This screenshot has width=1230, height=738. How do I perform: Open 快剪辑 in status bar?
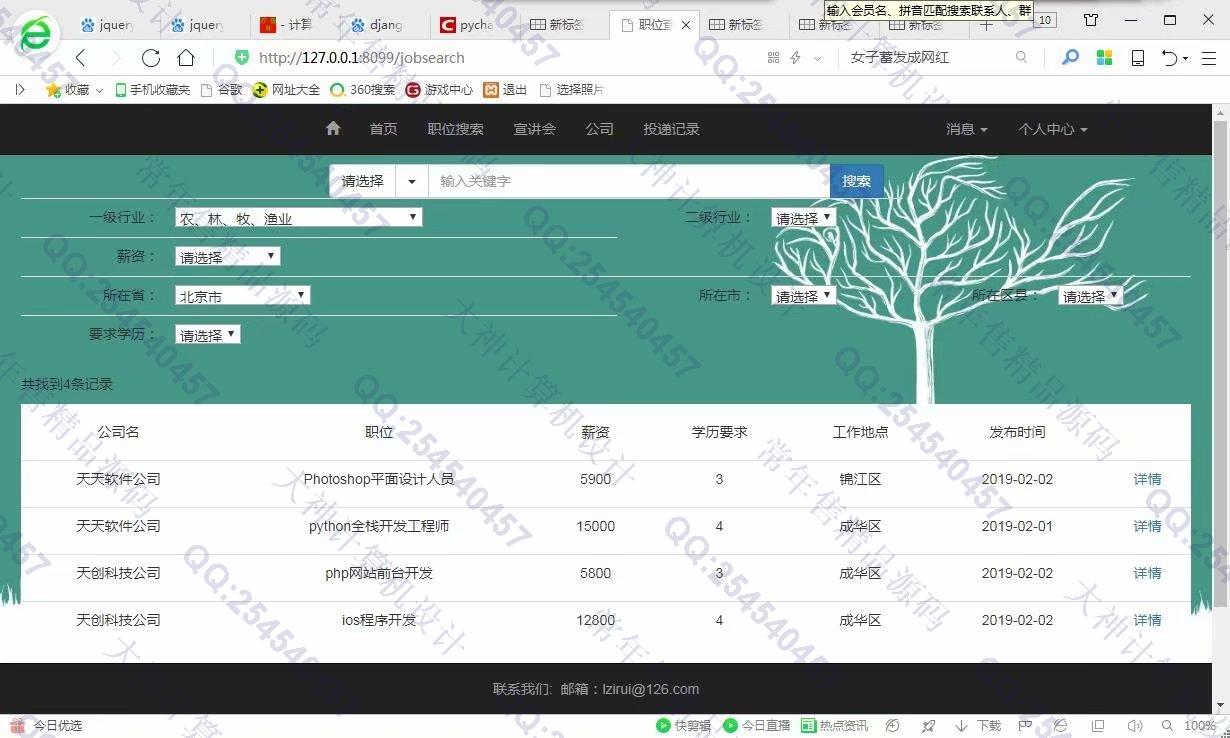pos(683,726)
